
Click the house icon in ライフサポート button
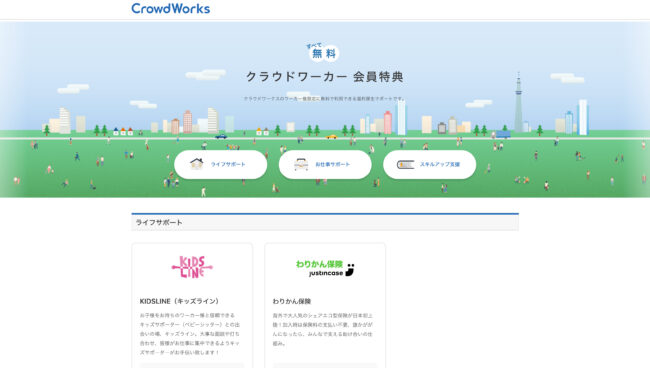pos(196,164)
